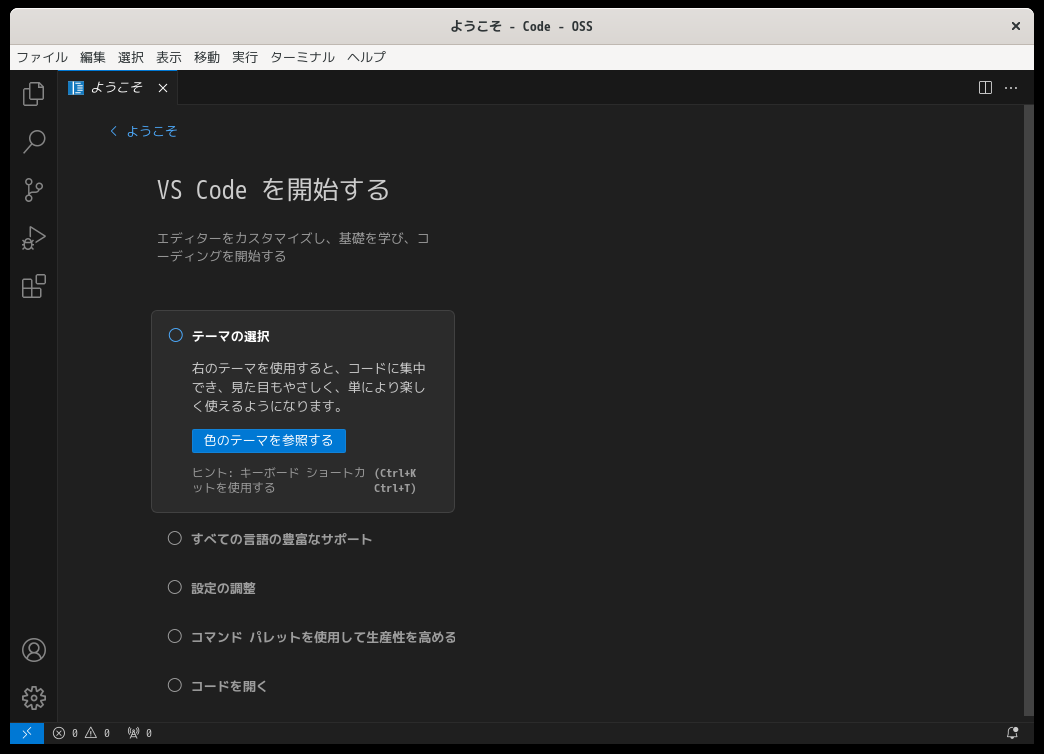Go back via the ようこそ link
The image size is (1044, 754).
pyautogui.click(x=143, y=131)
